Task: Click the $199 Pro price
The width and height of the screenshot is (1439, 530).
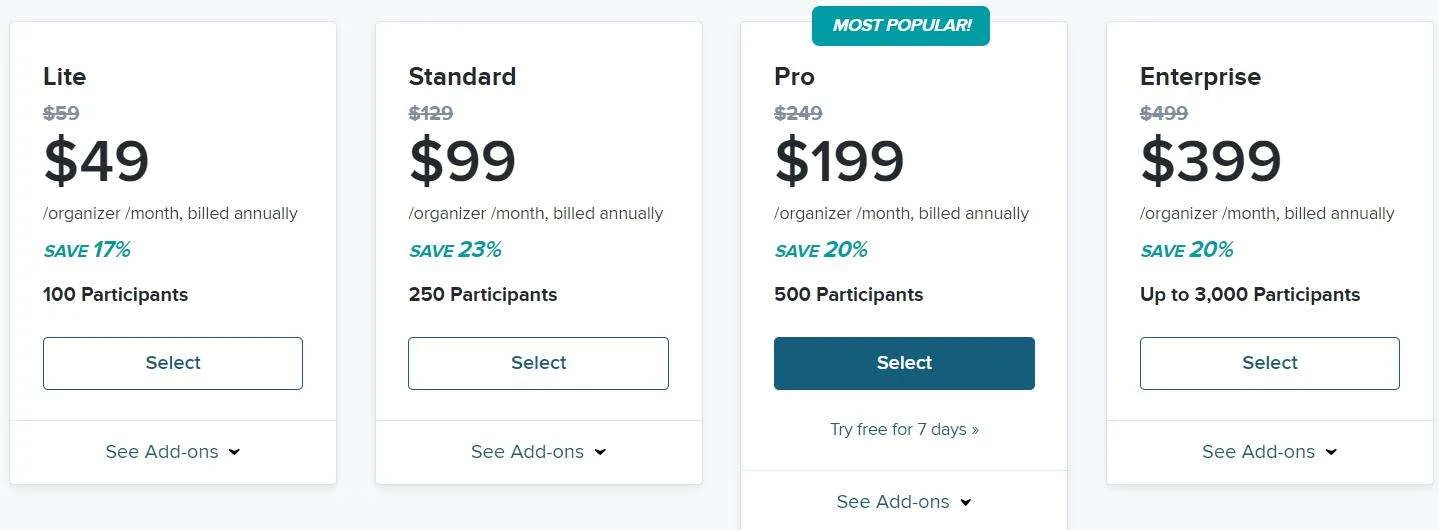Action: click(839, 161)
